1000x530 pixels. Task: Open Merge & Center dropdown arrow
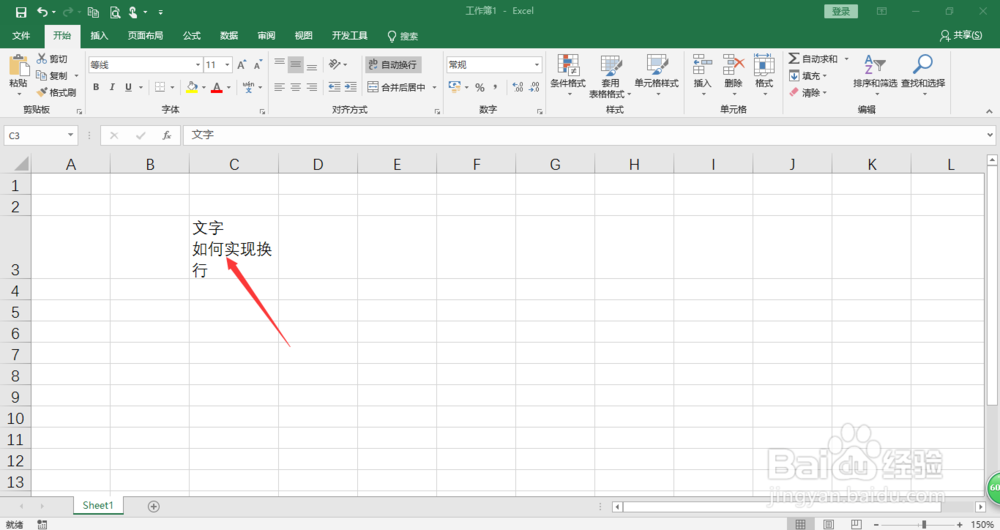(434, 87)
